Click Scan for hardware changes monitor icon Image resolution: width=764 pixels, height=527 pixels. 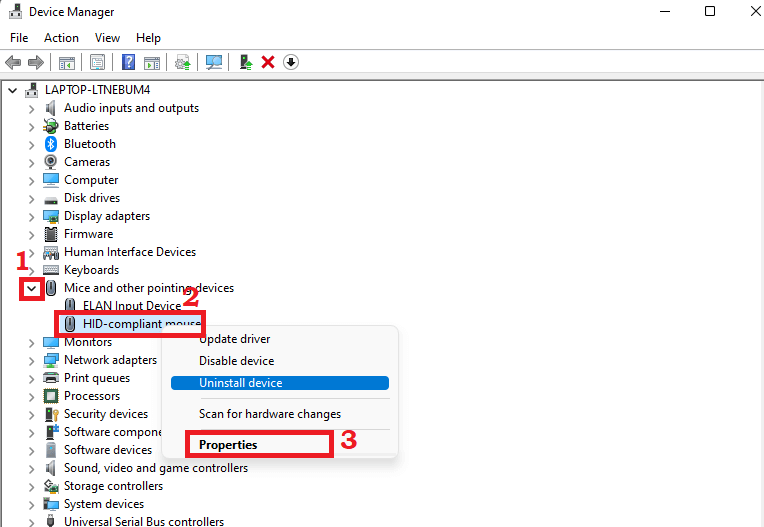click(214, 62)
